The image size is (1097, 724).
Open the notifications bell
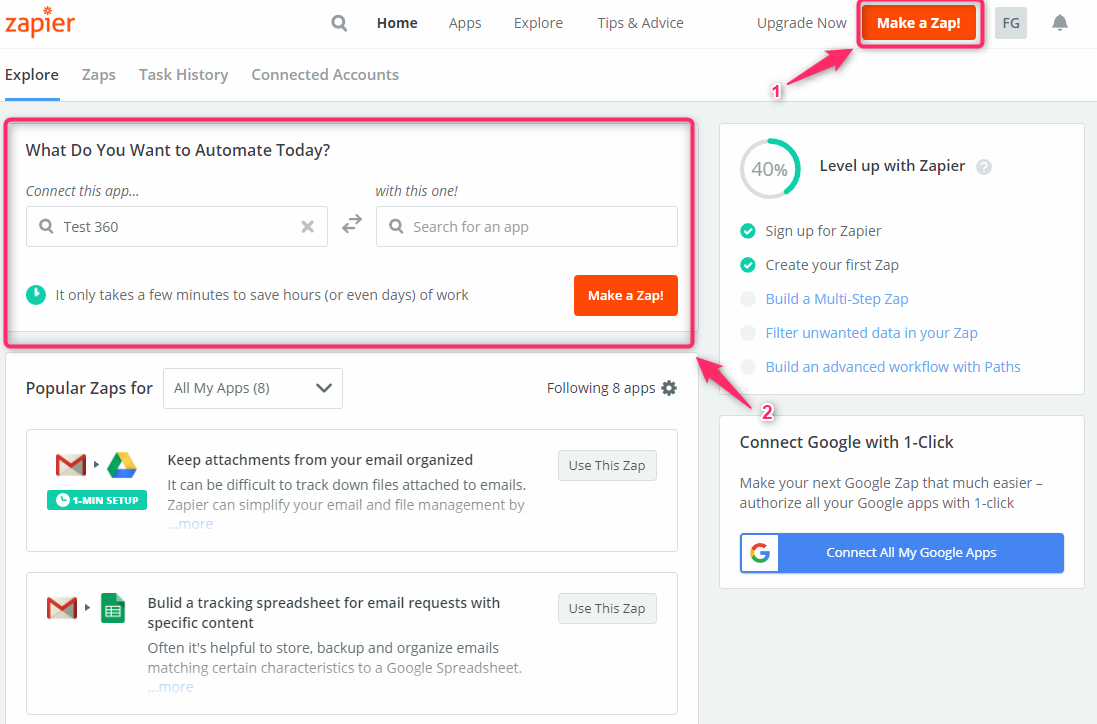pos(1060,23)
